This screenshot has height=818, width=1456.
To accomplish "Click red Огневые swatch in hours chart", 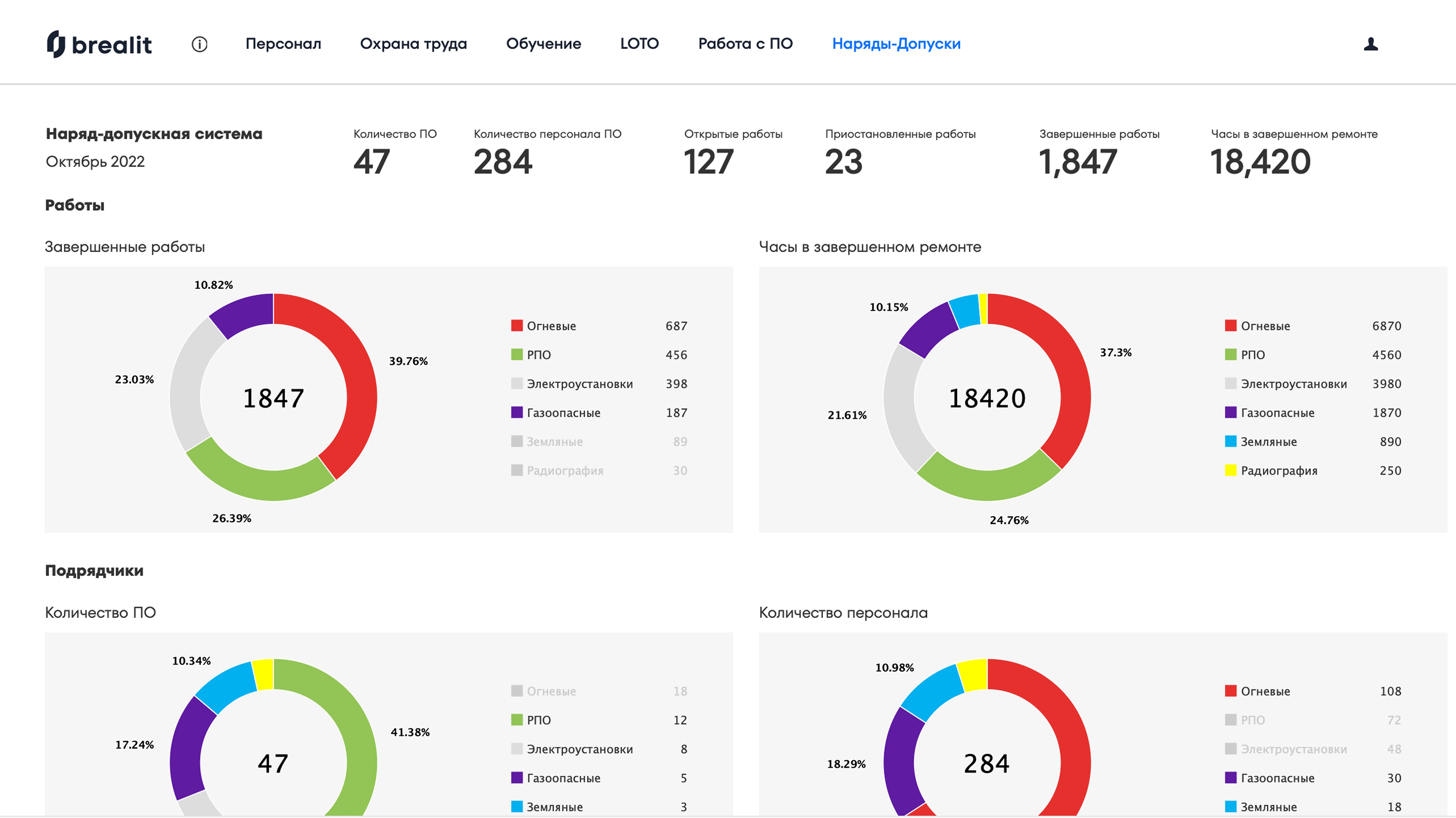I will tap(1230, 325).
